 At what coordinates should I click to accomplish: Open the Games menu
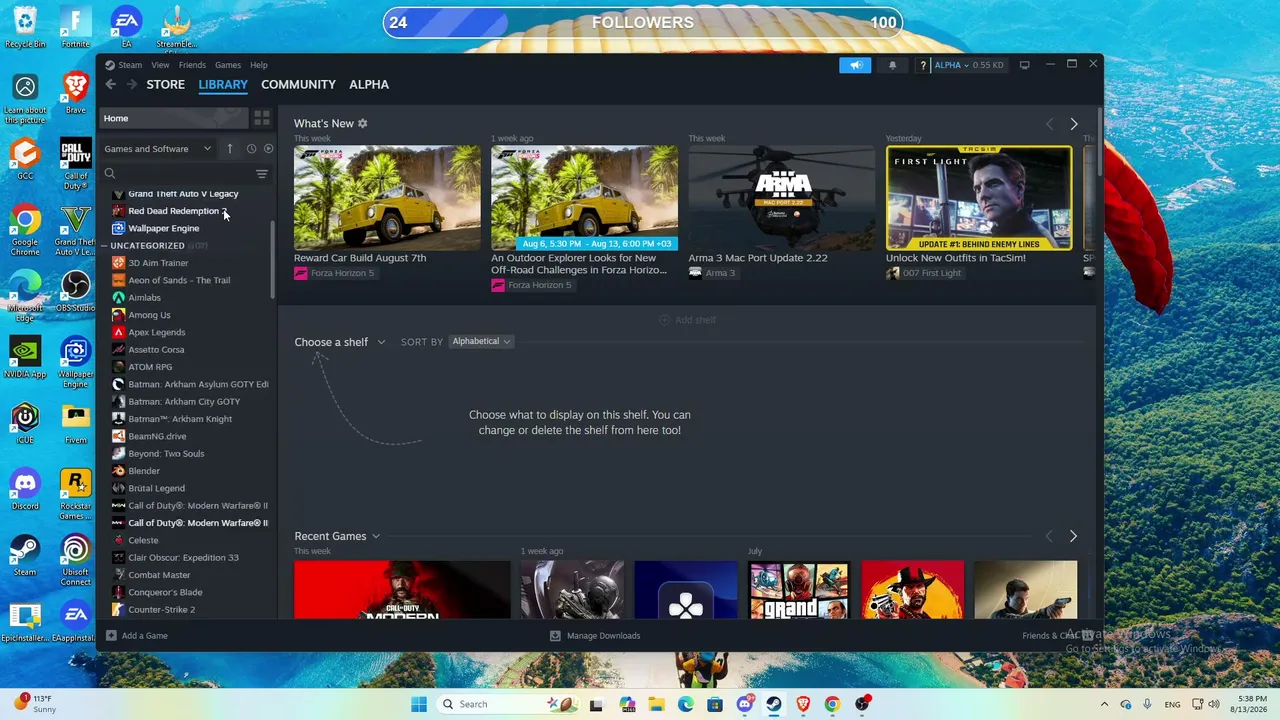228,65
